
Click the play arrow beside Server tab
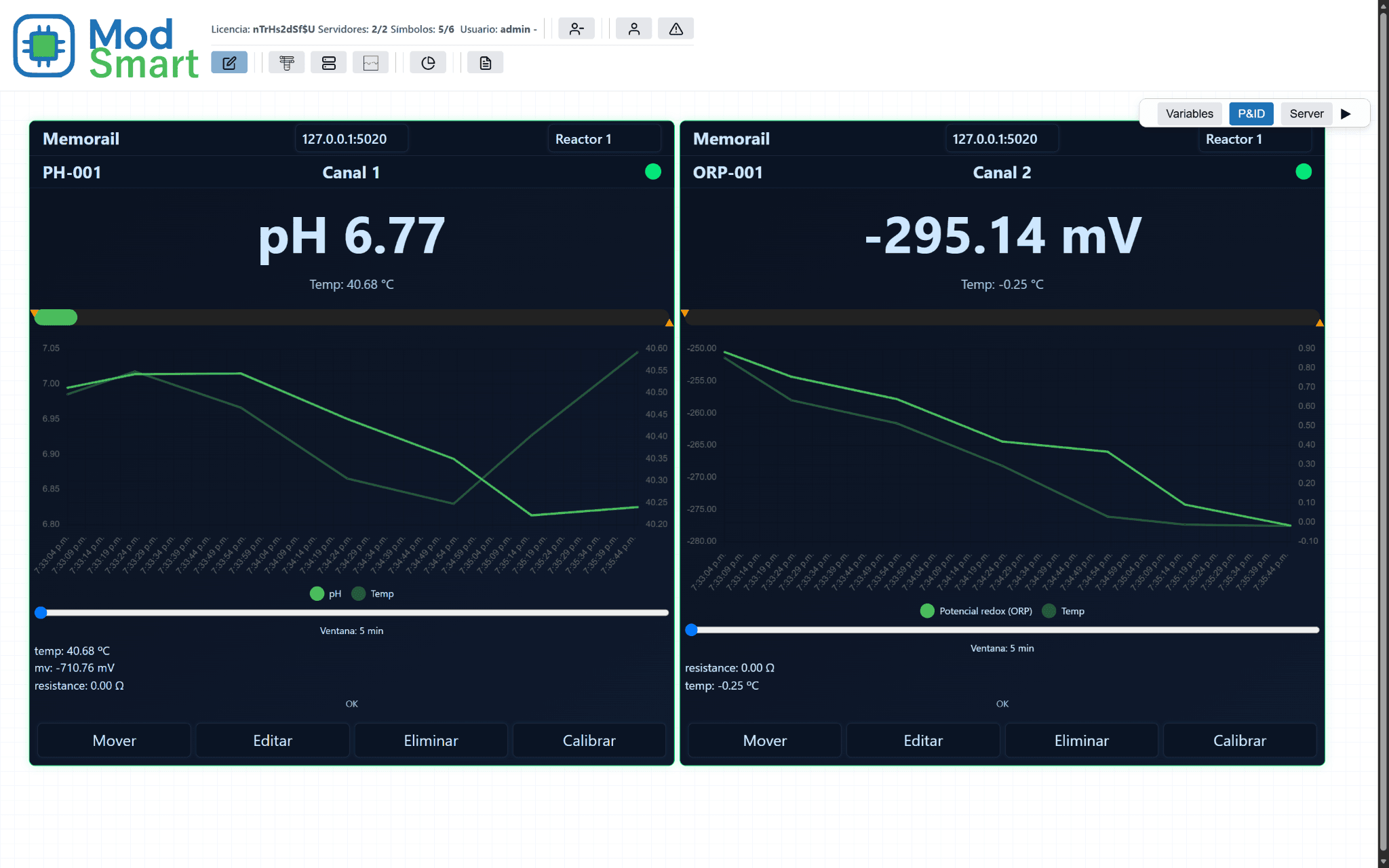coord(1346,113)
